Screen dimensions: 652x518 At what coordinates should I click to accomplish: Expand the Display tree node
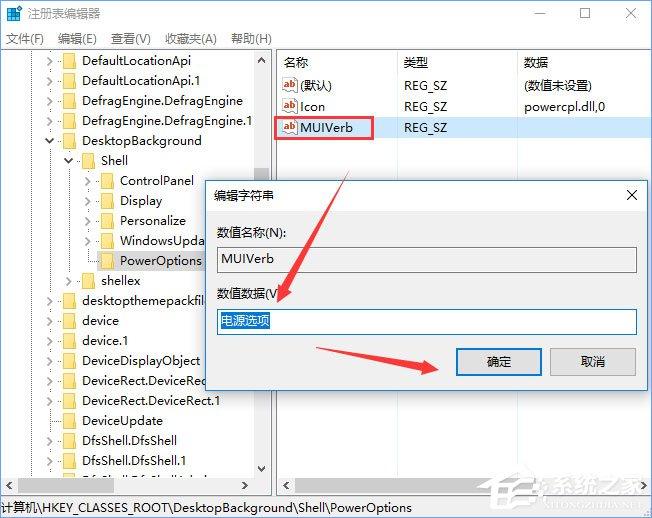(x=87, y=201)
